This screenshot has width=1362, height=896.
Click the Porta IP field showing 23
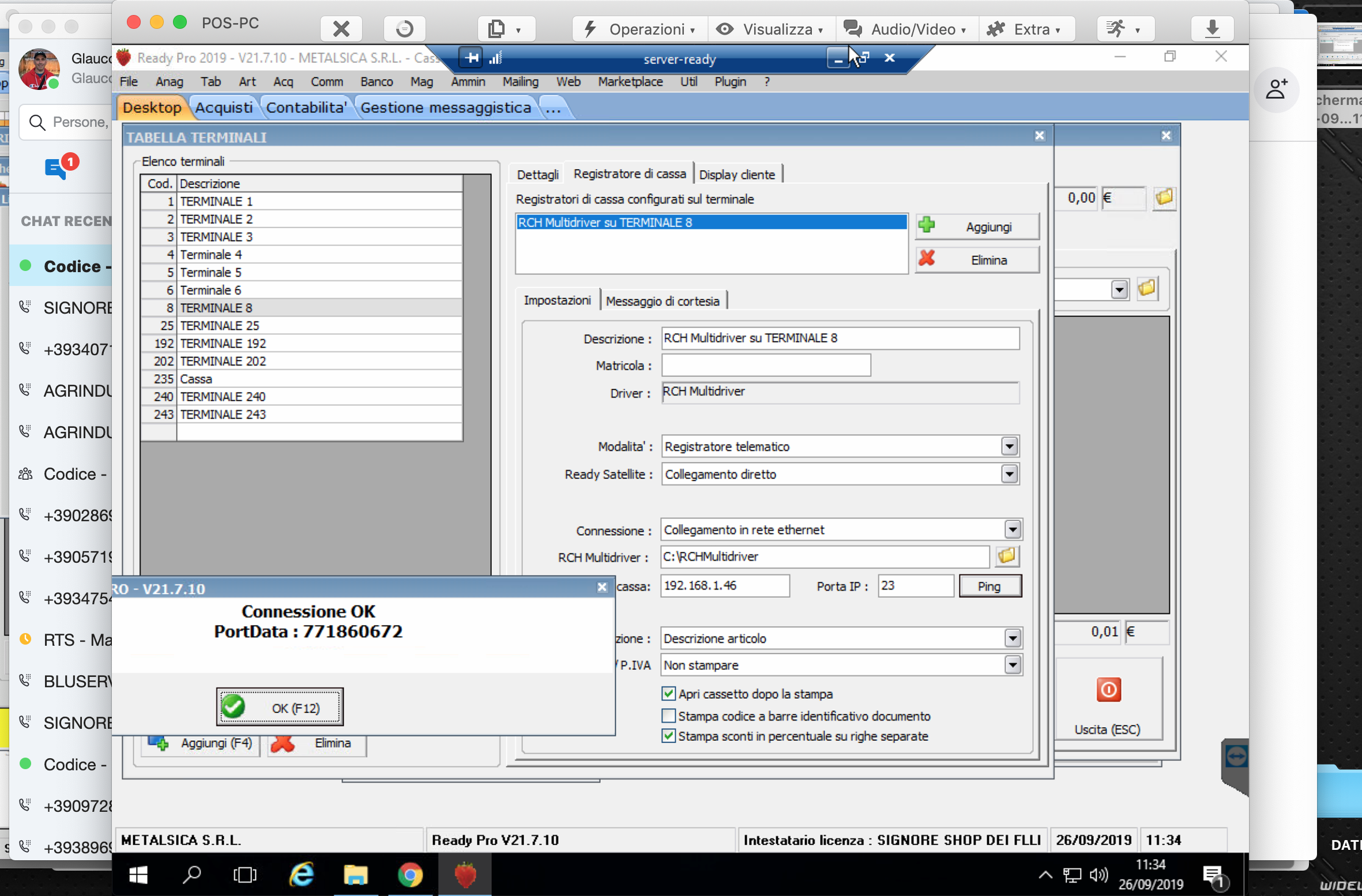[915, 586]
